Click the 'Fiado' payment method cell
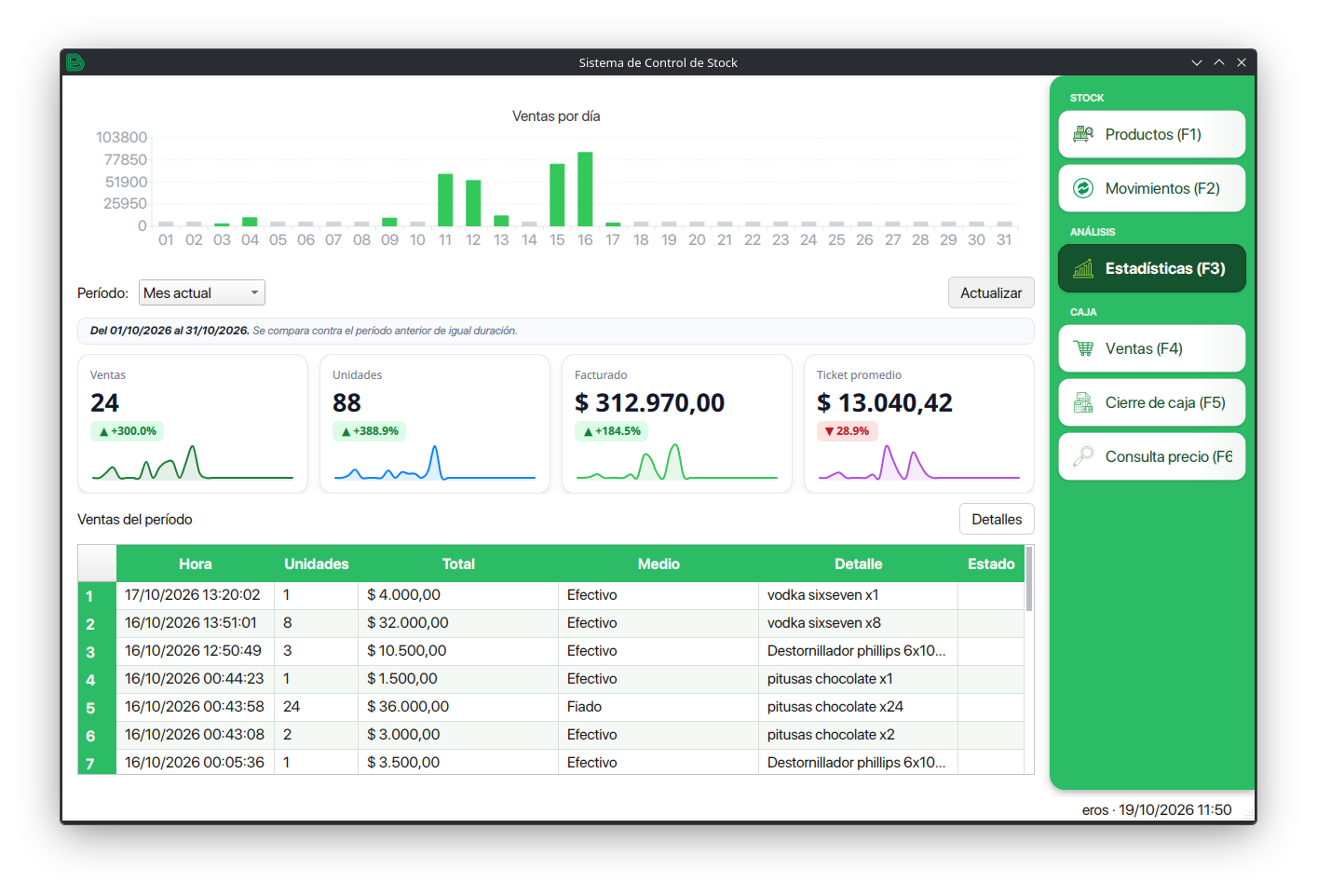The height and width of the screenshot is (896, 1317). pos(658,707)
